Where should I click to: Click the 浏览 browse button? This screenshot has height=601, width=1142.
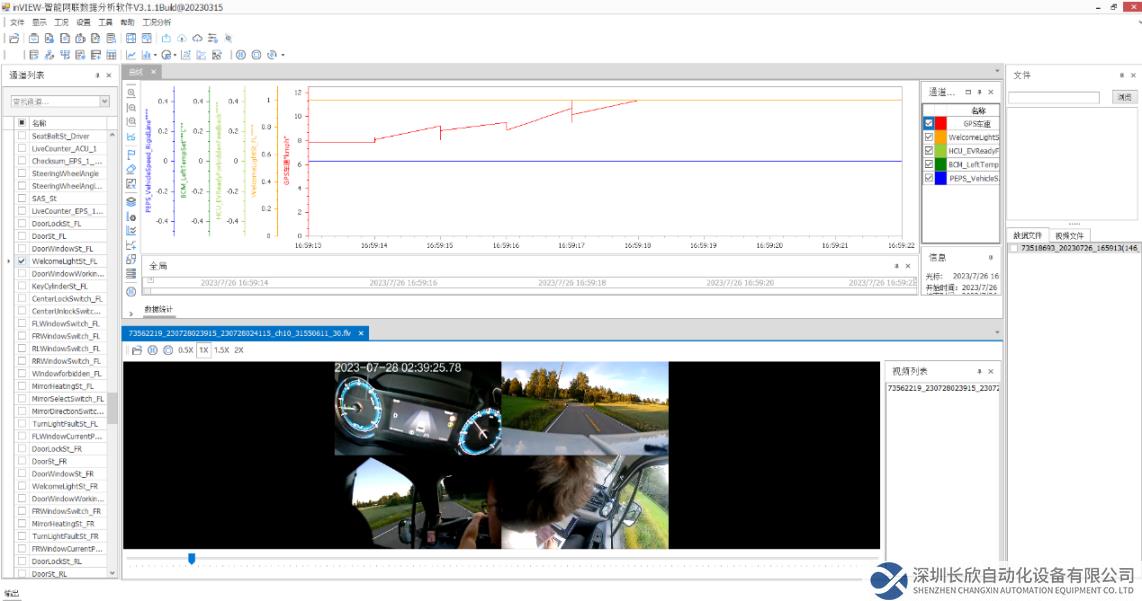(x=1124, y=97)
